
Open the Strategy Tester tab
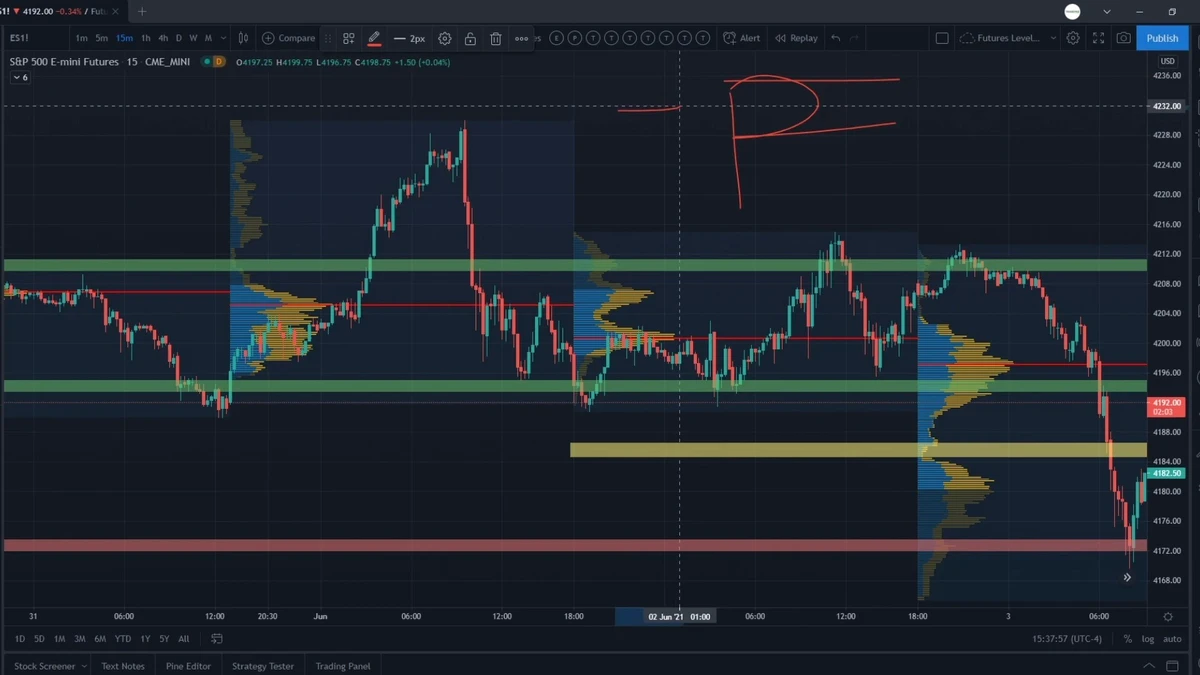[x=263, y=666]
